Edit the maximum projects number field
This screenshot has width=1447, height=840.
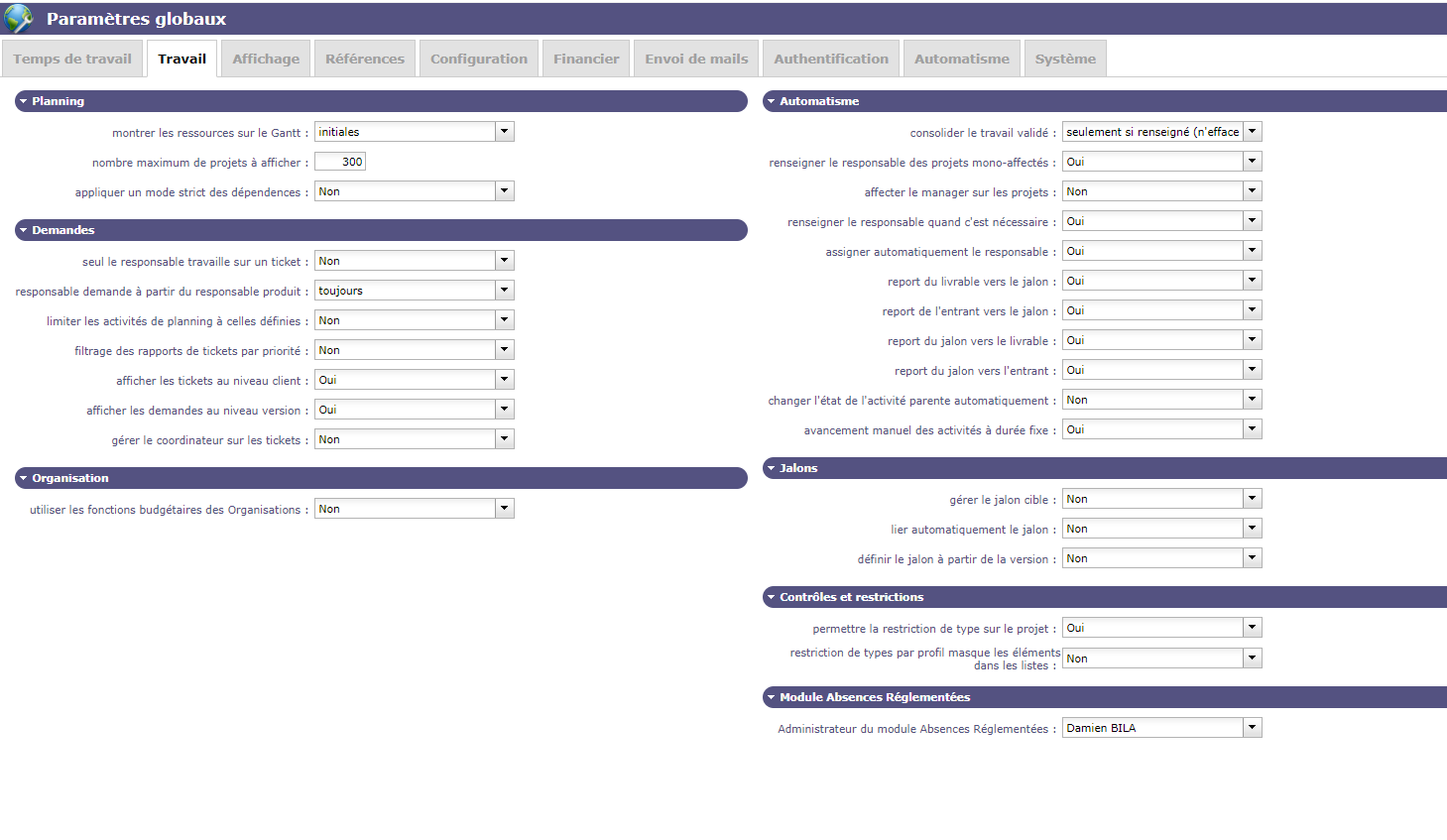pyautogui.click(x=340, y=162)
